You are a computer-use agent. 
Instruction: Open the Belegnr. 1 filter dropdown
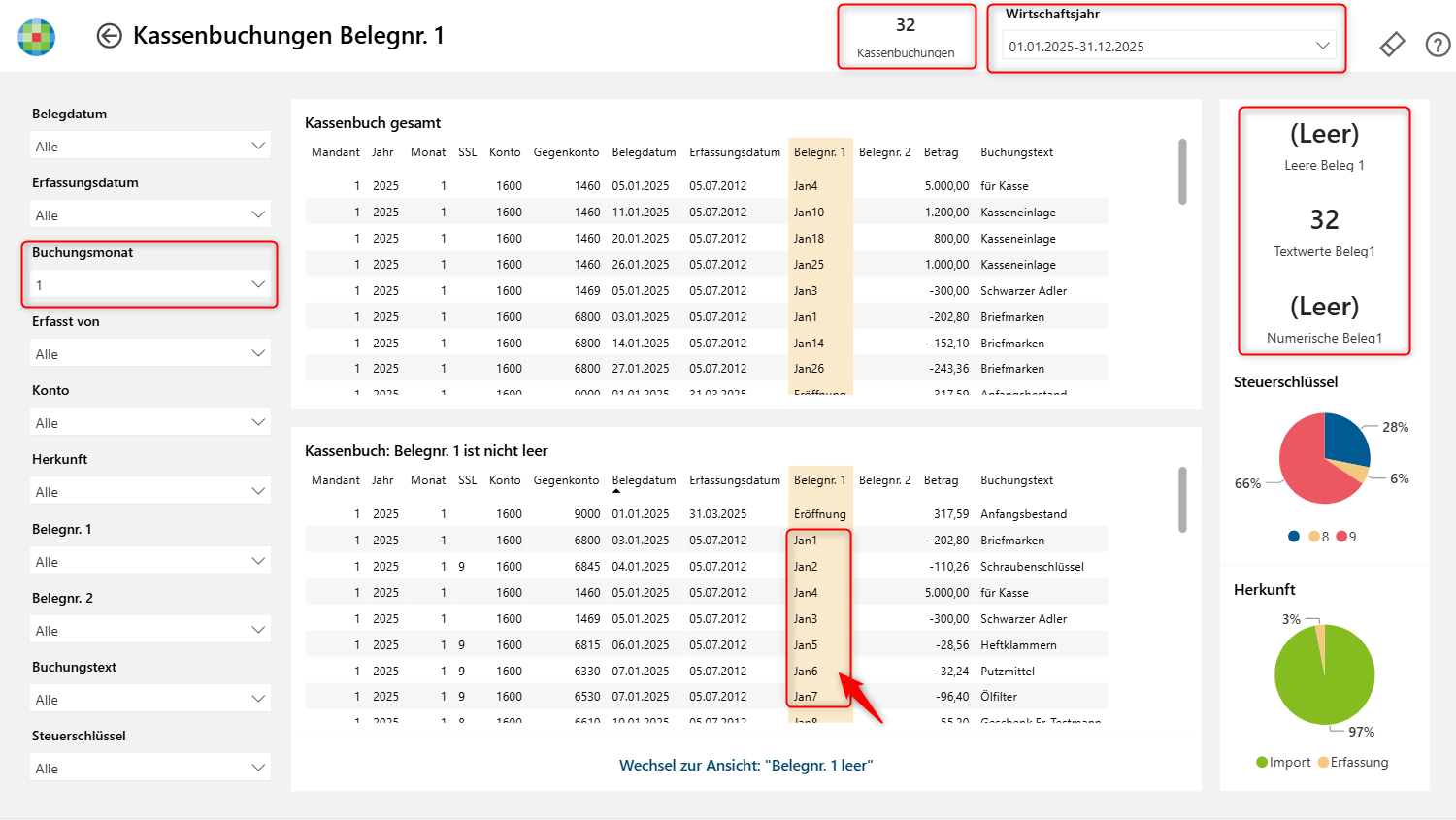[x=150, y=561]
